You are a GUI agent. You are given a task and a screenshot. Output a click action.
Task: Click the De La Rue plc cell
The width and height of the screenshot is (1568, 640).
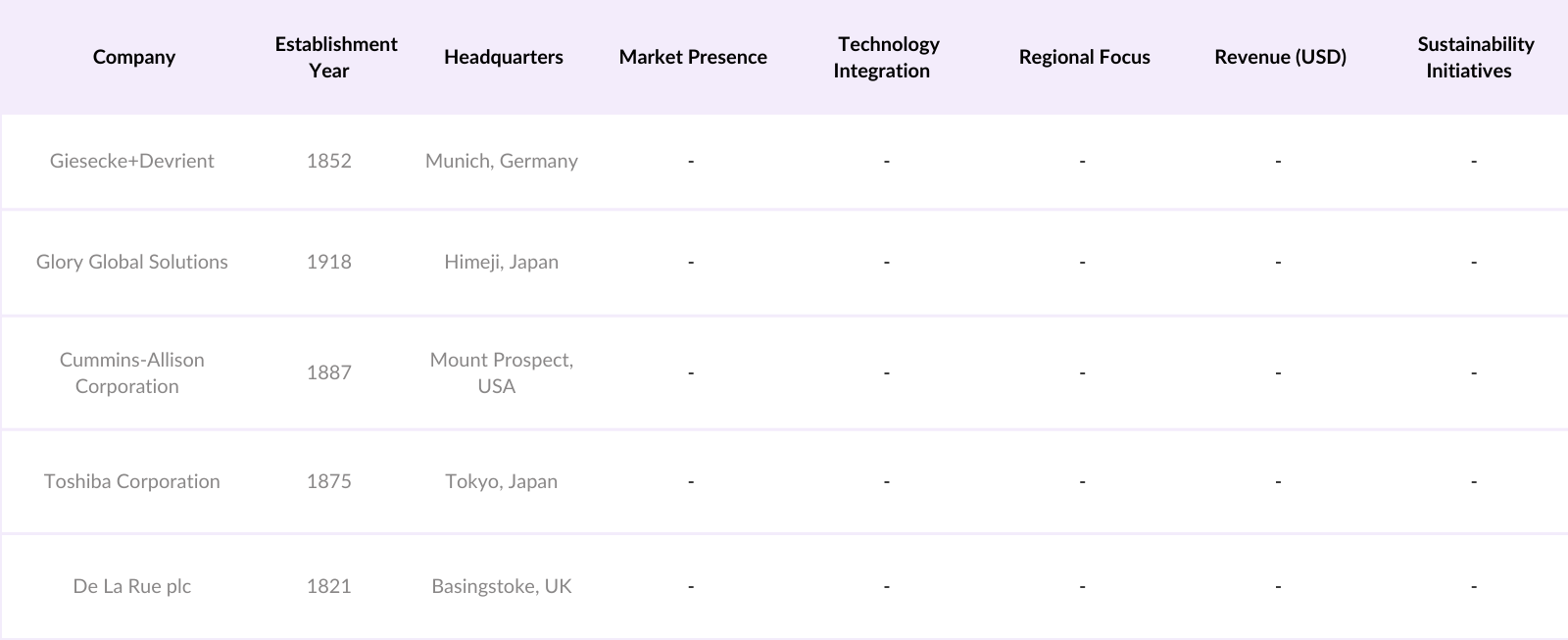pyautogui.click(x=132, y=586)
